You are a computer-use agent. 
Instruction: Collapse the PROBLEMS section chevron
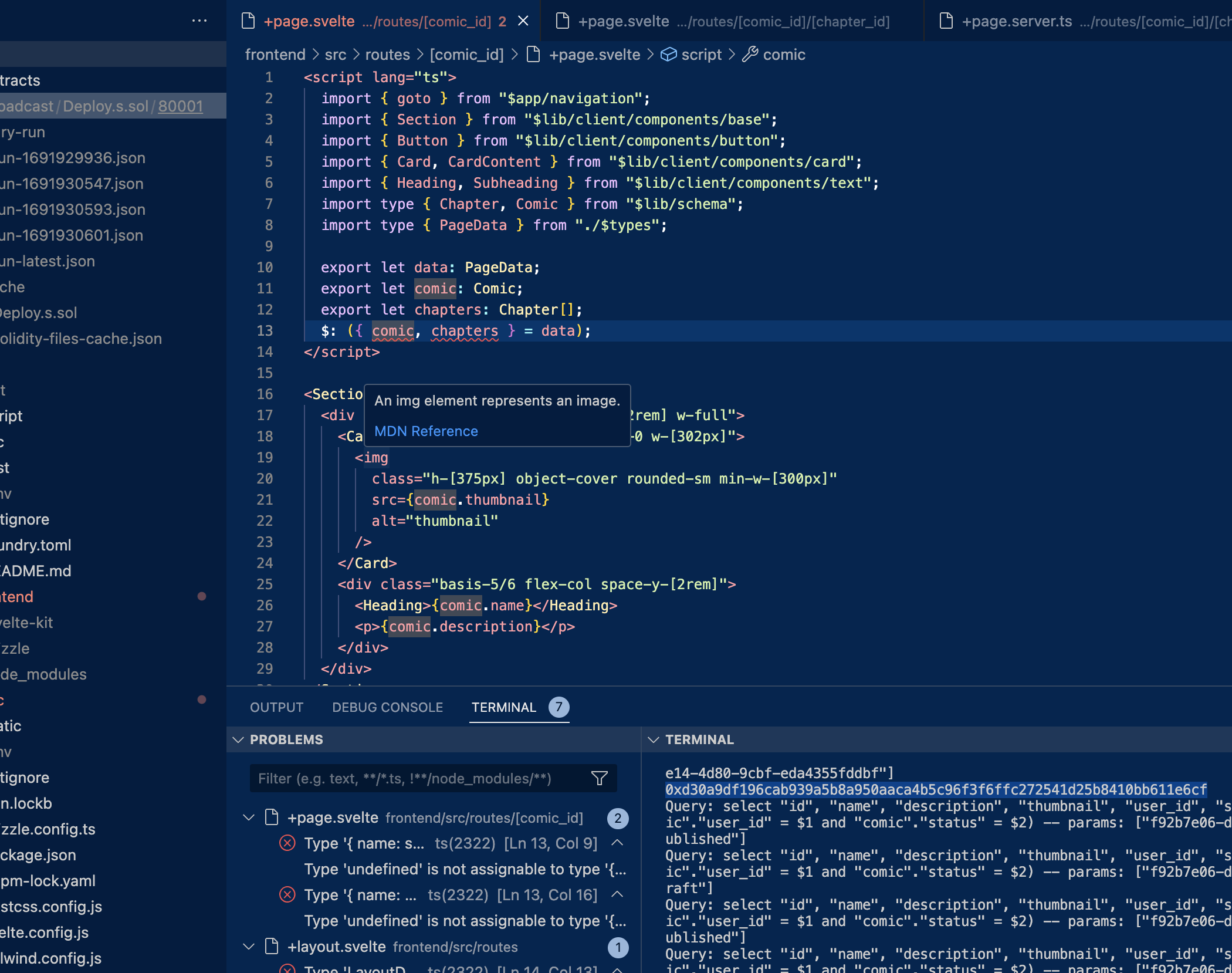(x=238, y=739)
